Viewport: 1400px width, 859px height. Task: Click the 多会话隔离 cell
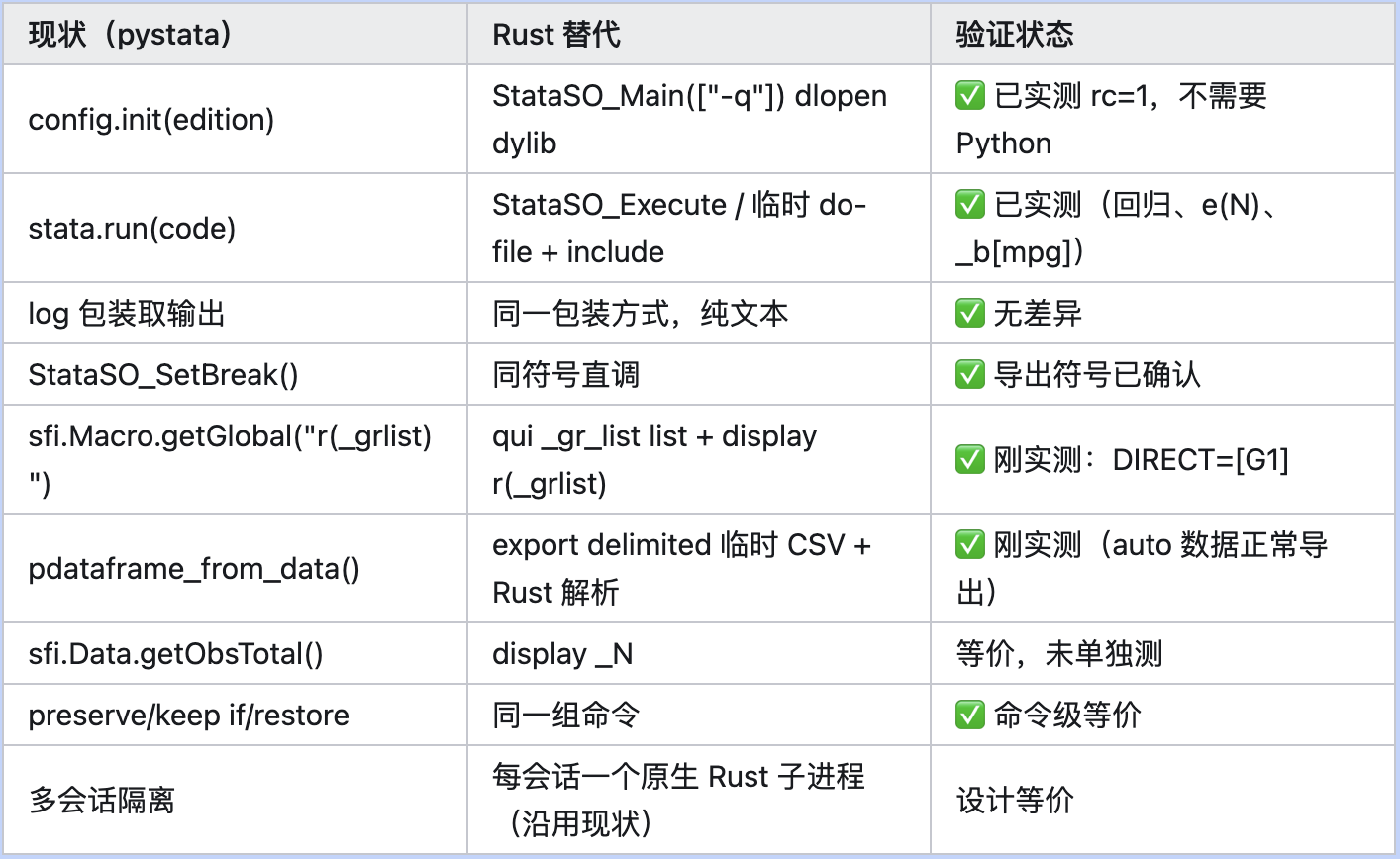tap(236, 801)
